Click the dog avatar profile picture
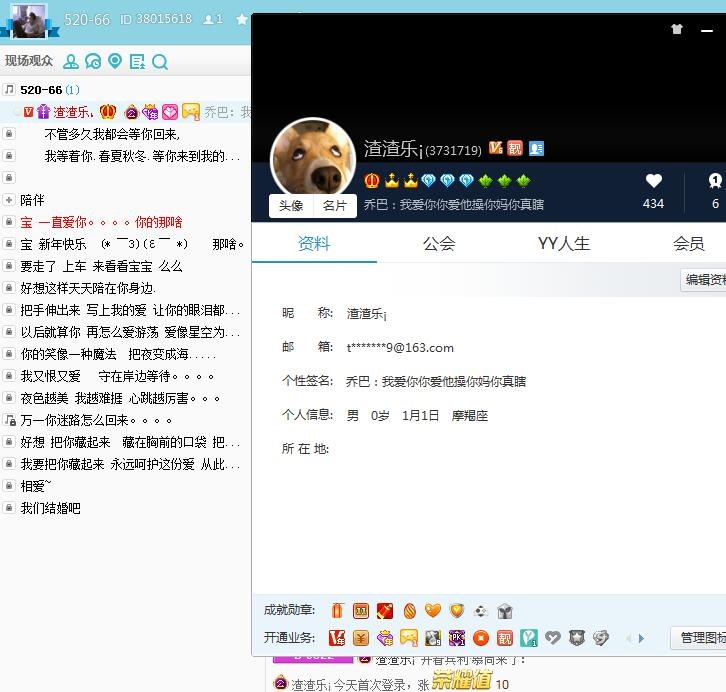This screenshot has width=726, height=692. click(313, 158)
